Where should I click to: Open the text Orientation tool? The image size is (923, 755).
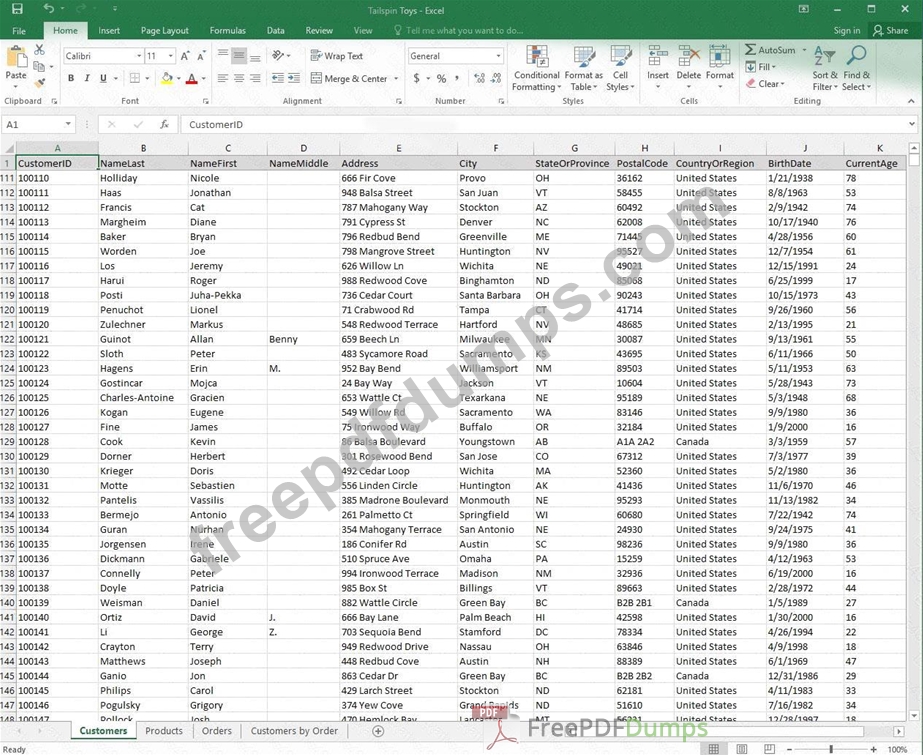click(x=280, y=56)
